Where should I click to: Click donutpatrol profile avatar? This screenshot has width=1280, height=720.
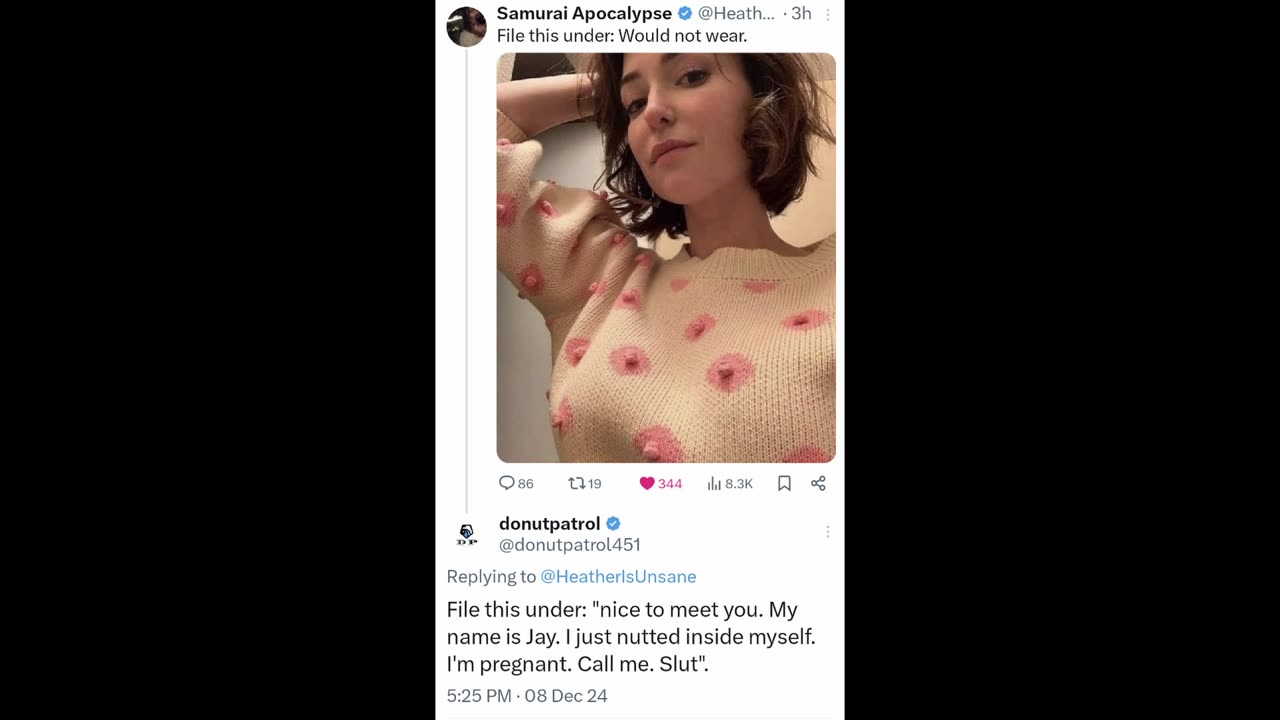click(x=466, y=535)
